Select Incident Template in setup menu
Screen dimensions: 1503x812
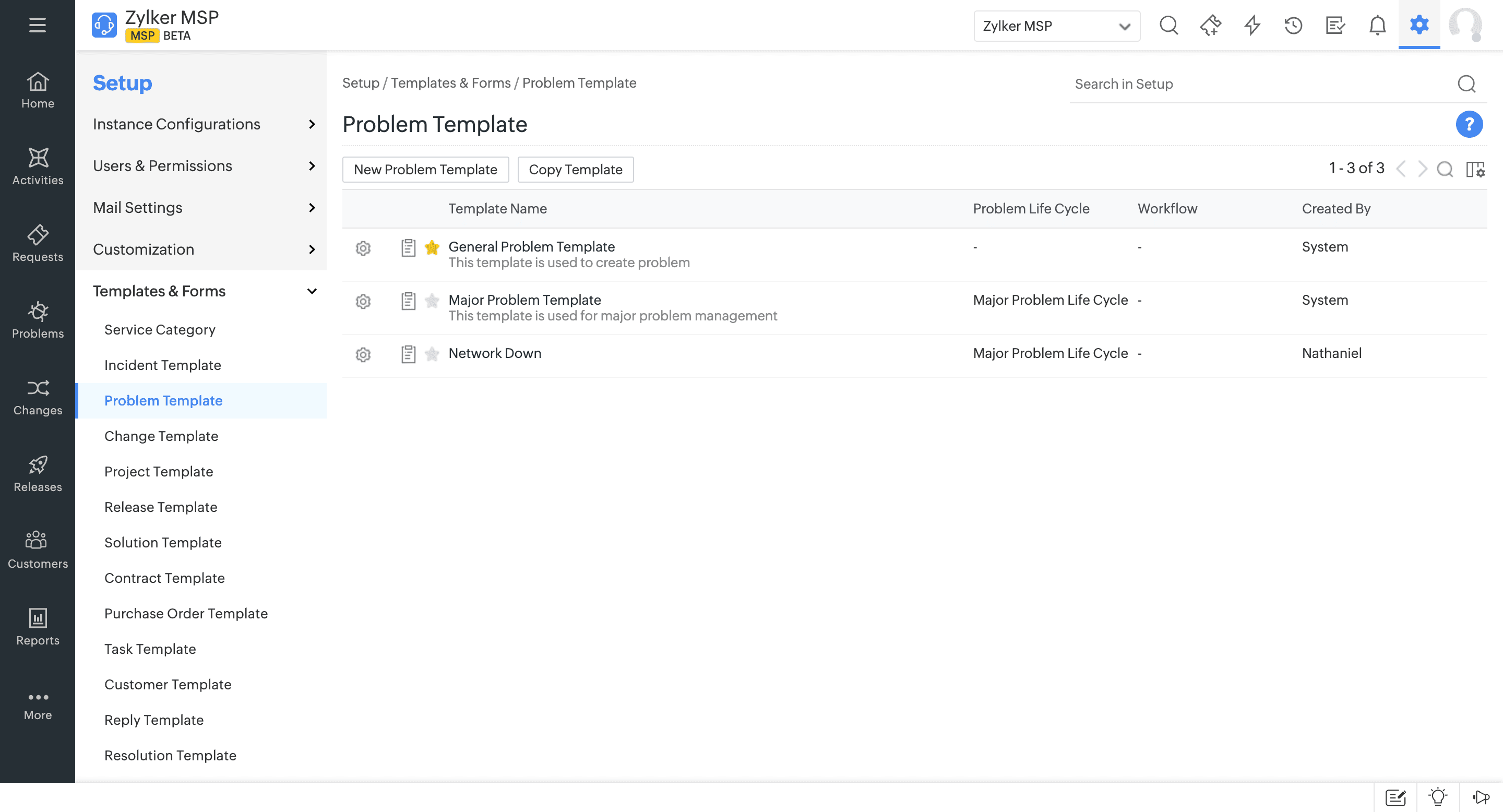click(162, 365)
